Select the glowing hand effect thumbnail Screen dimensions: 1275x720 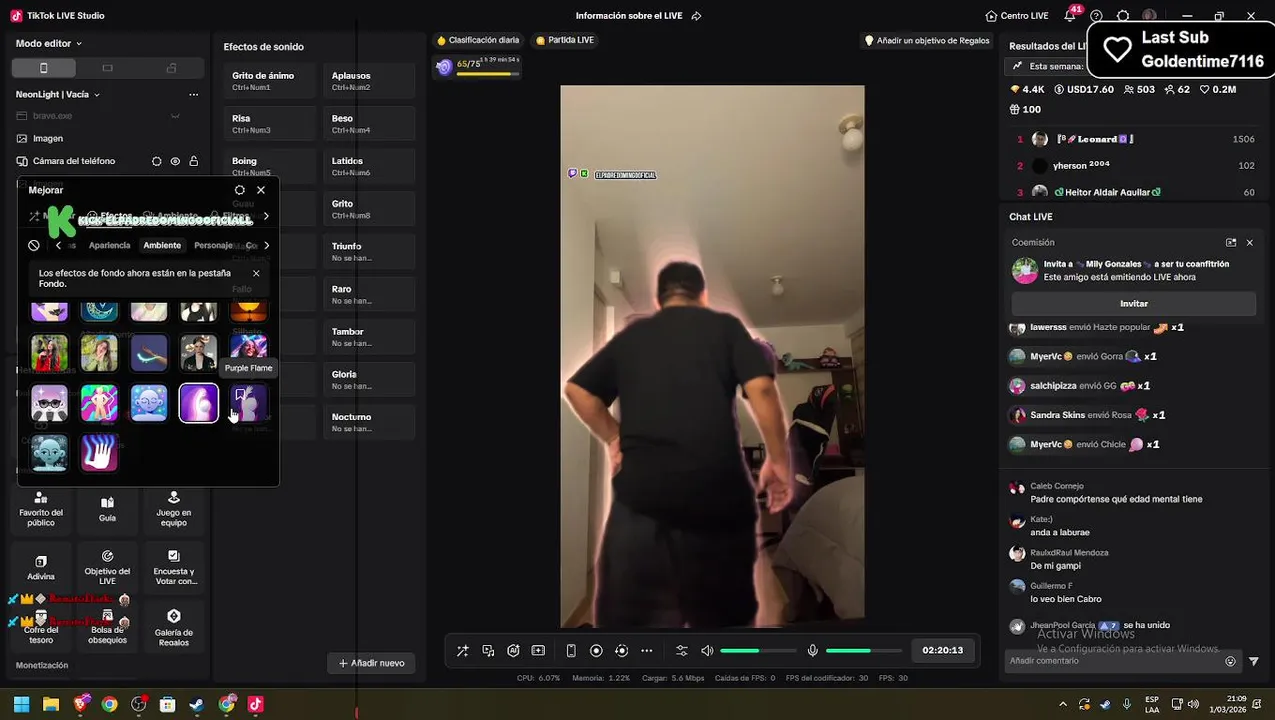[99, 453]
